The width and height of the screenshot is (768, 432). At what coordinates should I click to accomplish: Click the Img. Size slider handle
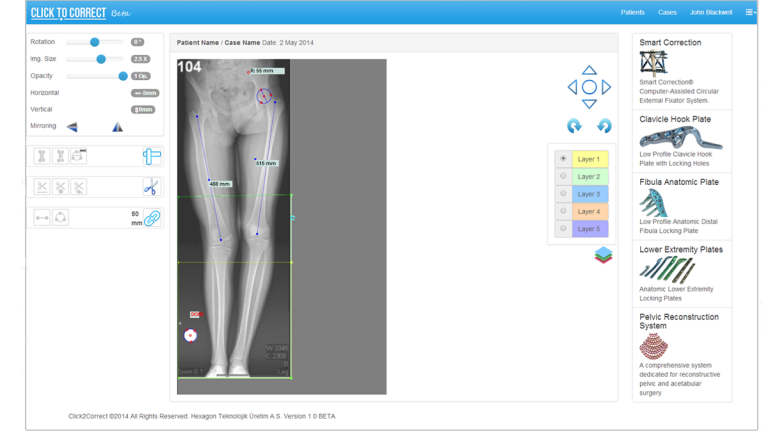click(101, 59)
